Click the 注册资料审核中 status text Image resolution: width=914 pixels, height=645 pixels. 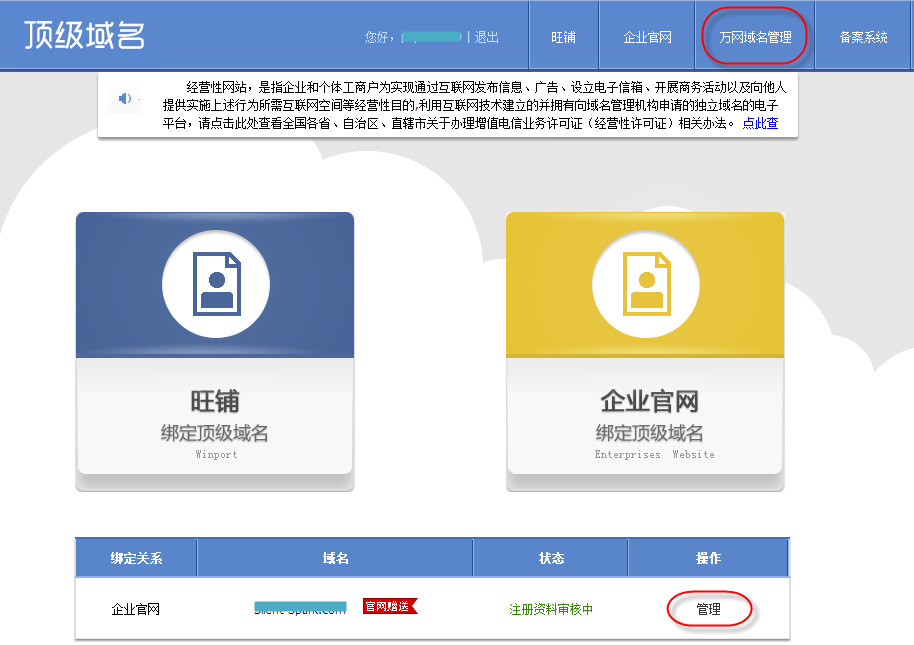(x=551, y=609)
